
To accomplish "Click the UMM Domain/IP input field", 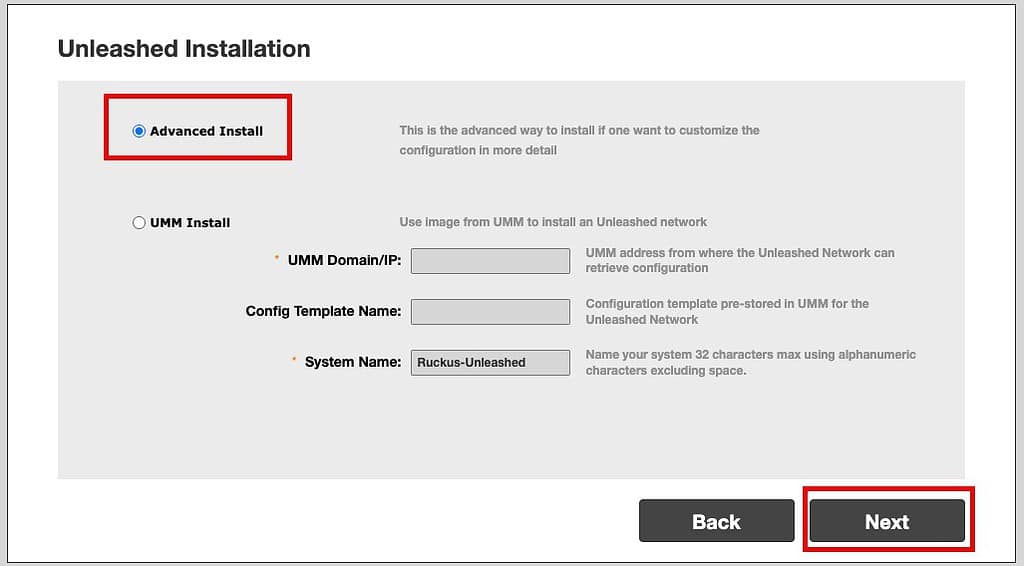I will [490, 261].
